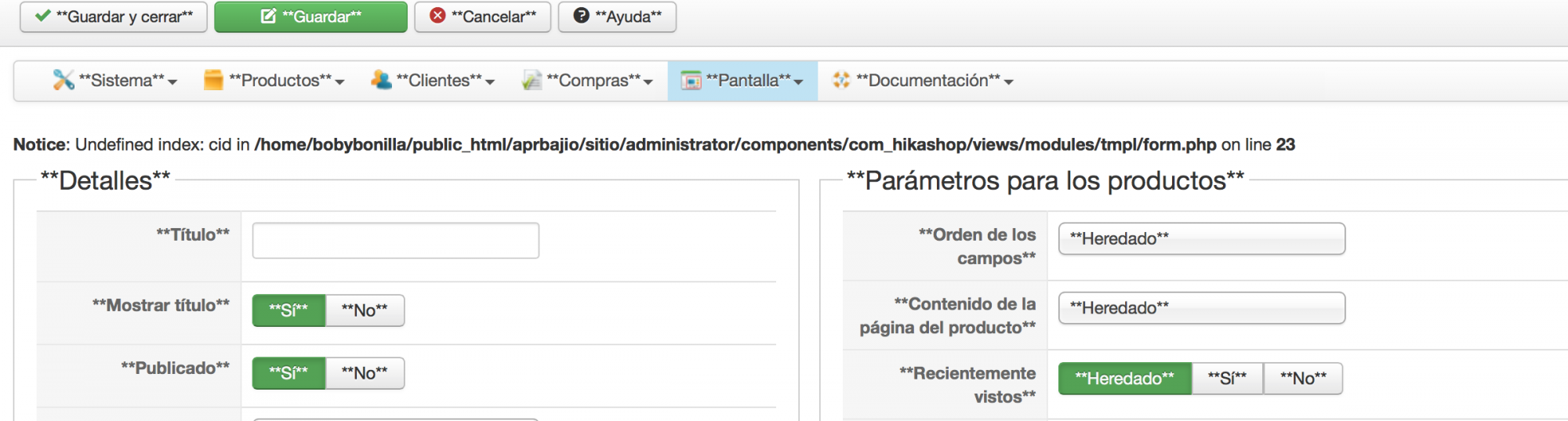Viewport: 1568px width, 421px height.
Task: Click the Productos box icon
Action: [213, 80]
